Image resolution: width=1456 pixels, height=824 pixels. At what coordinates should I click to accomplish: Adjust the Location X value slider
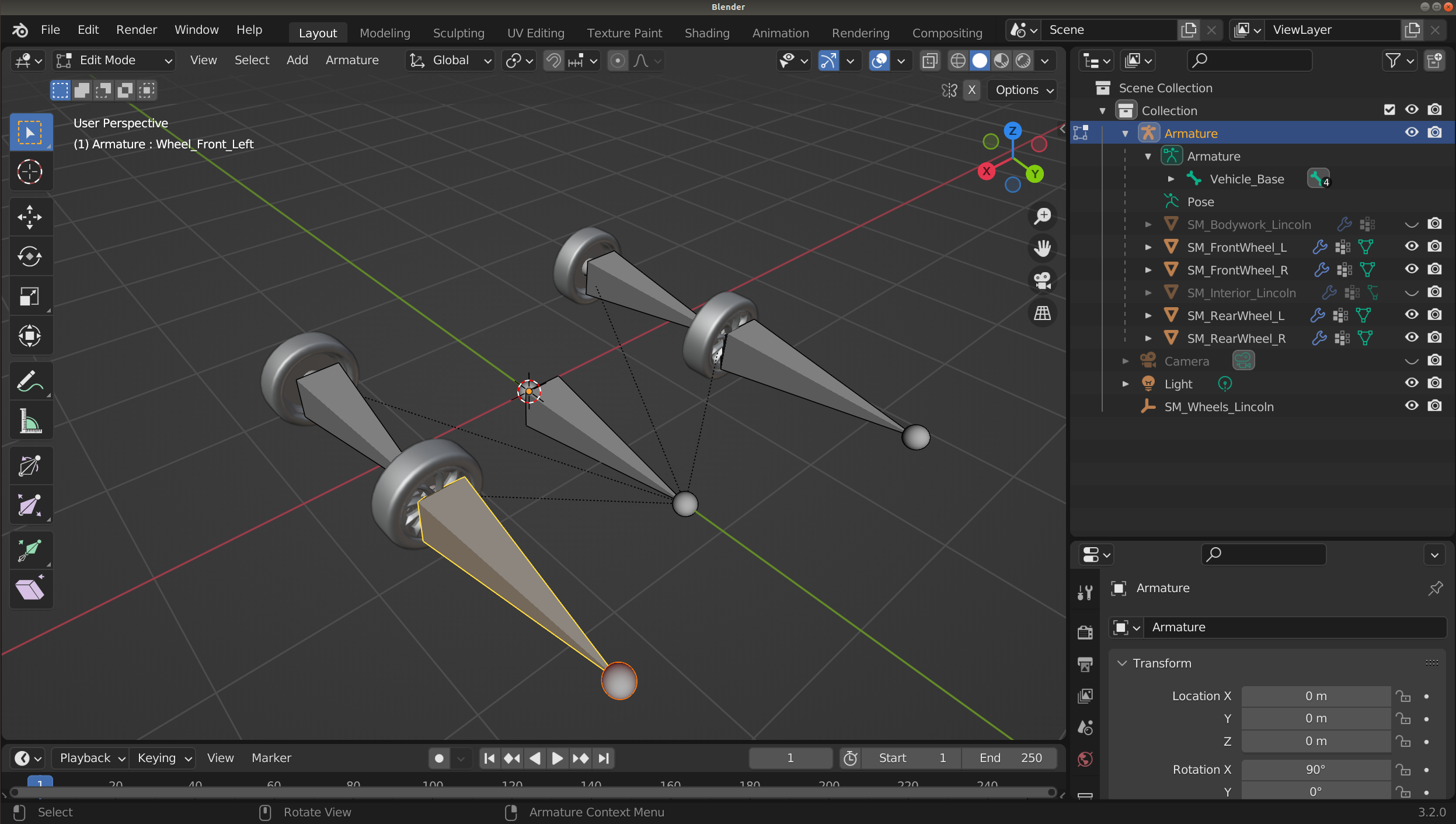1315,696
